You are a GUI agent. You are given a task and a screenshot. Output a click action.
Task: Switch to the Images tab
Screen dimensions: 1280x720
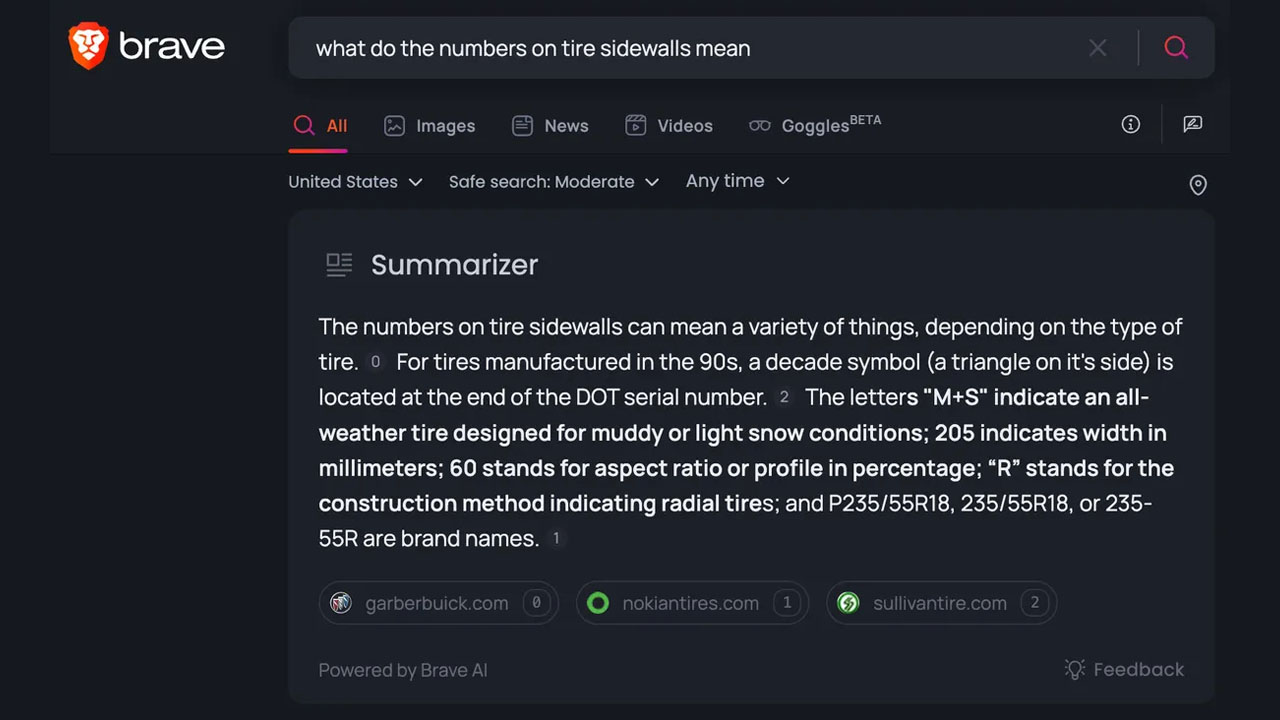[429, 126]
